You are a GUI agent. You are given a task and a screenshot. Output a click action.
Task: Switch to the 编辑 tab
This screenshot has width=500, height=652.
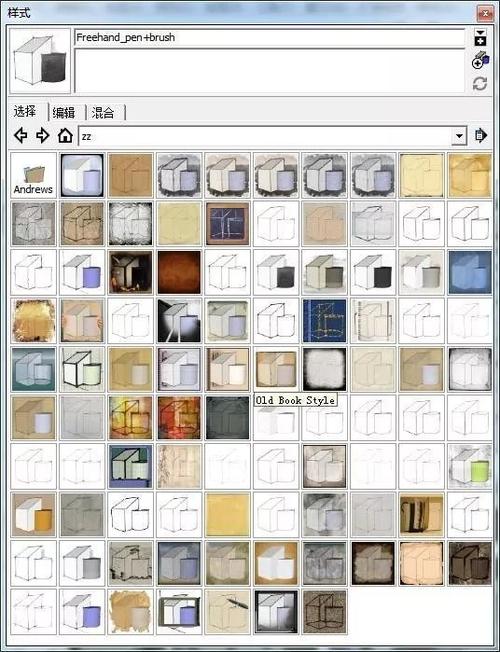(x=64, y=113)
